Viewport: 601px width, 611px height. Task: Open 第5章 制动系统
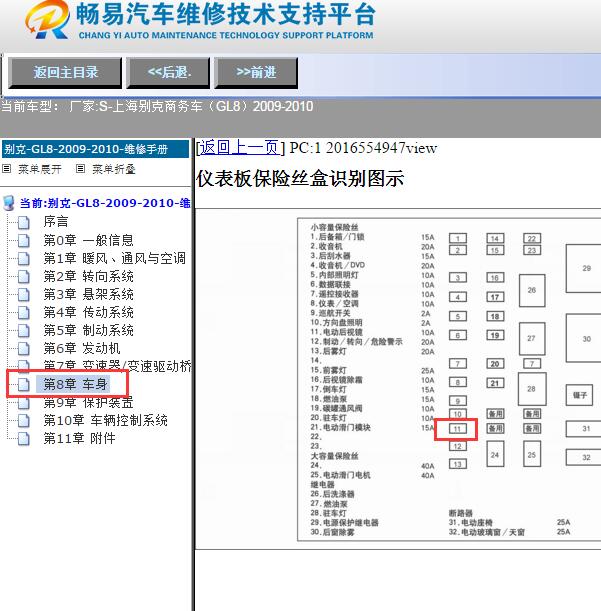[x=88, y=330]
